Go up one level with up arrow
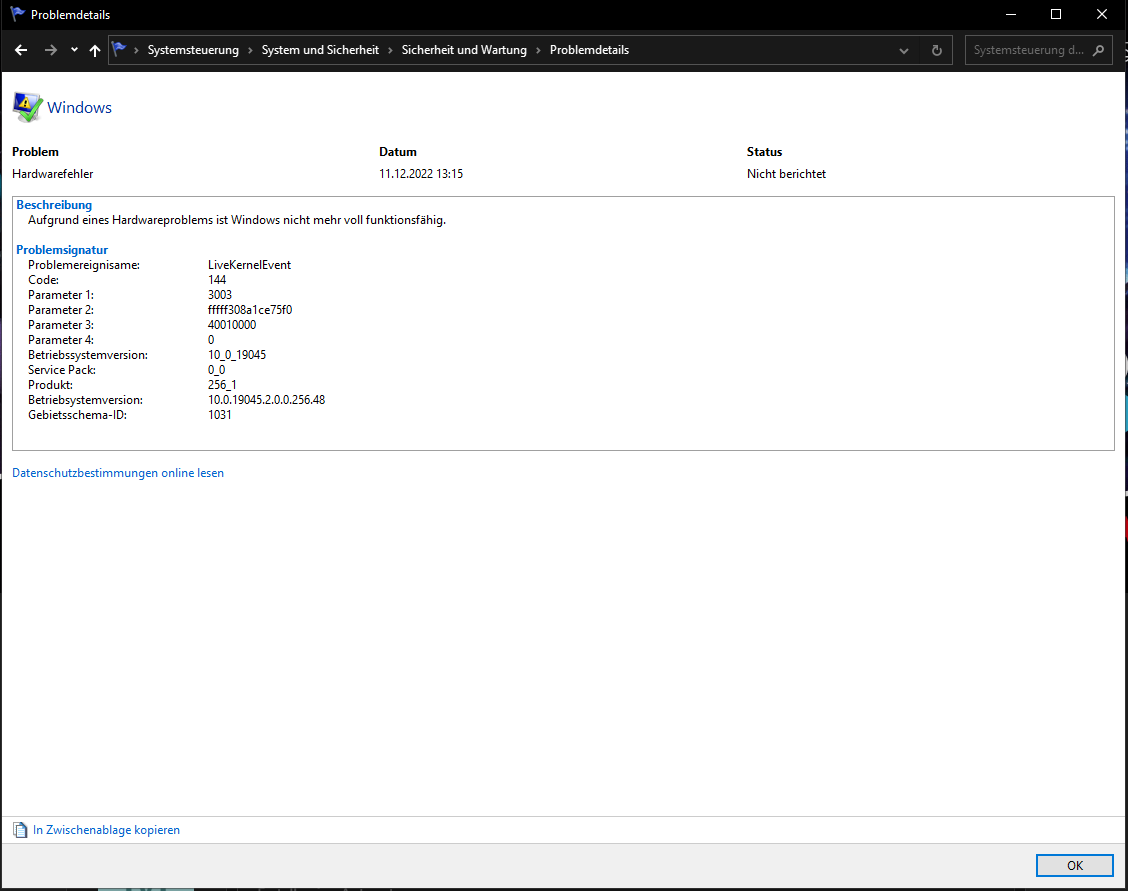Screen dimensions: 1128x891 95,50
